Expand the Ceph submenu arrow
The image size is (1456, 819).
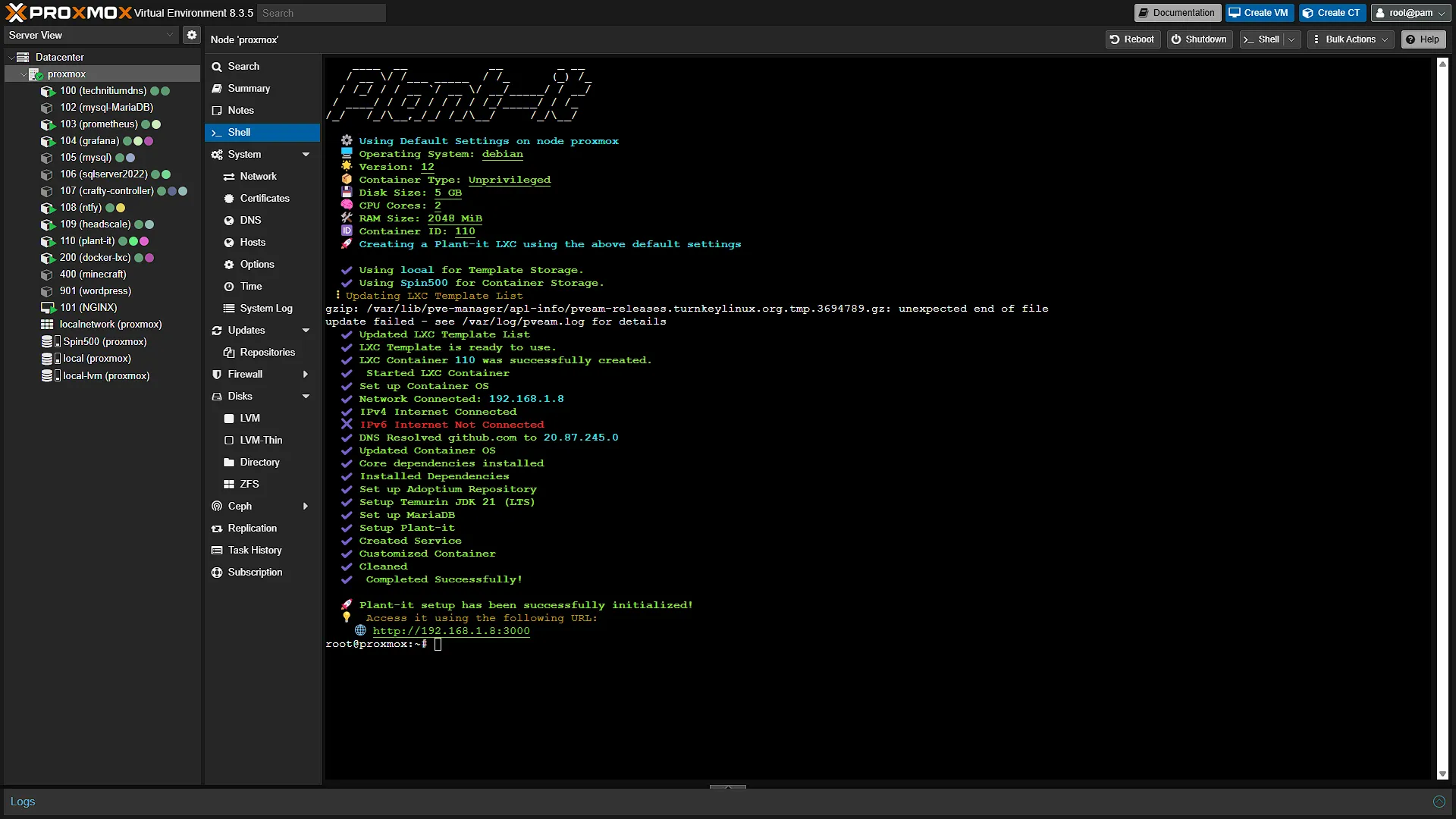(x=306, y=507)
